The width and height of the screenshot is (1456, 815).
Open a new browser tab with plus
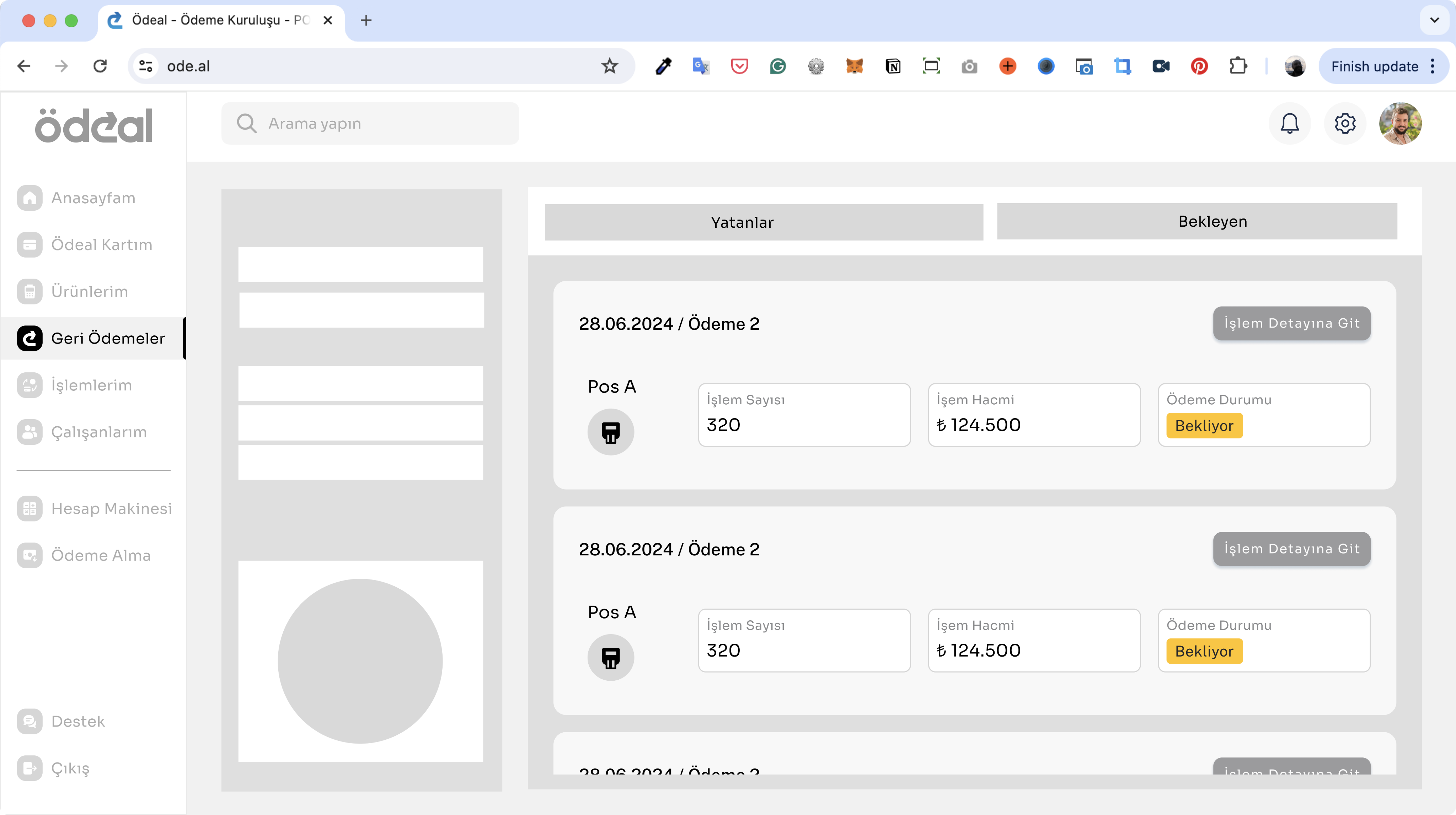[x=366, y=20]
